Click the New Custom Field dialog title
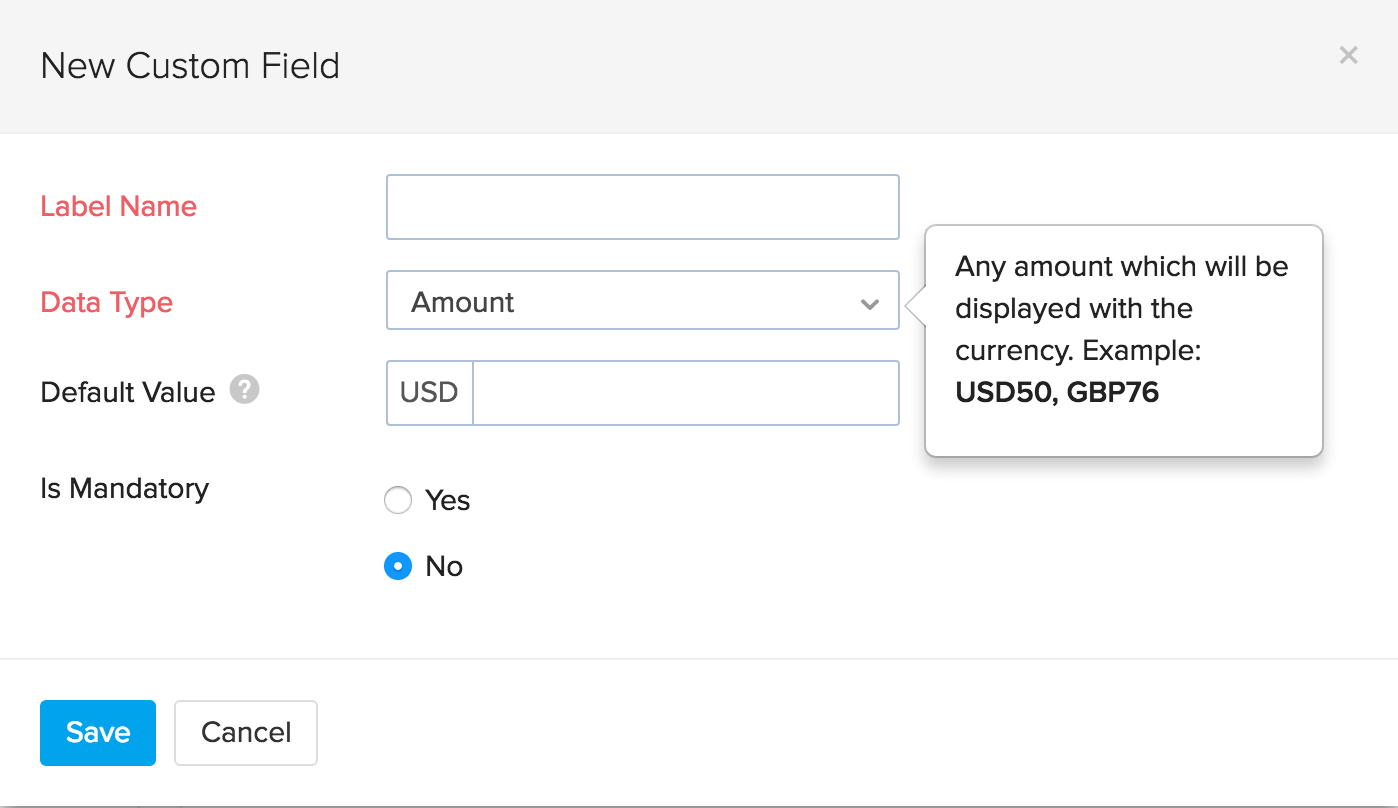This screenshot has width=1398, height=808. coord(190,66)
